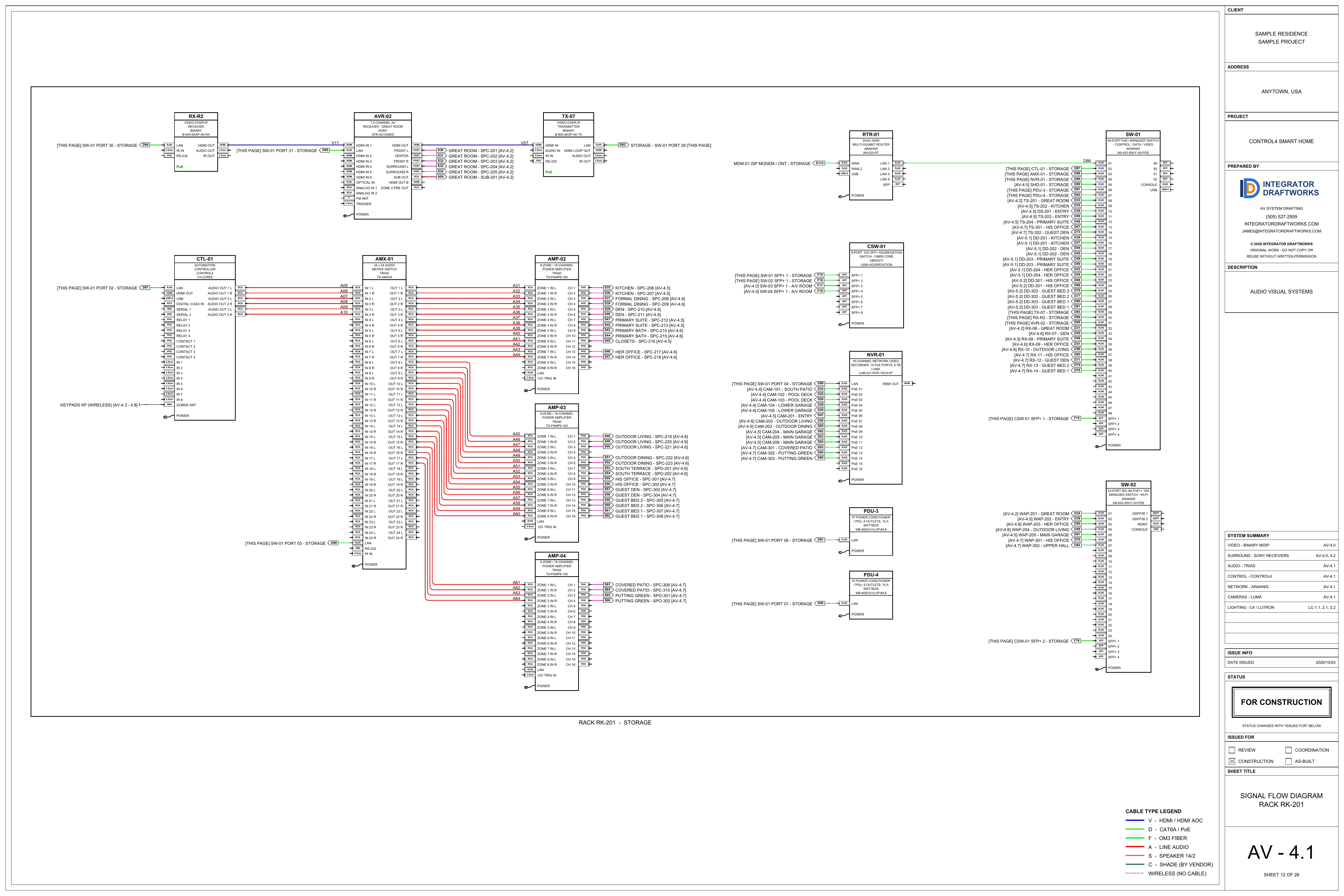Select the CTL-01 automation controller title
Viewport: 1344px width, 896px height.
click(x=205, y=259)
